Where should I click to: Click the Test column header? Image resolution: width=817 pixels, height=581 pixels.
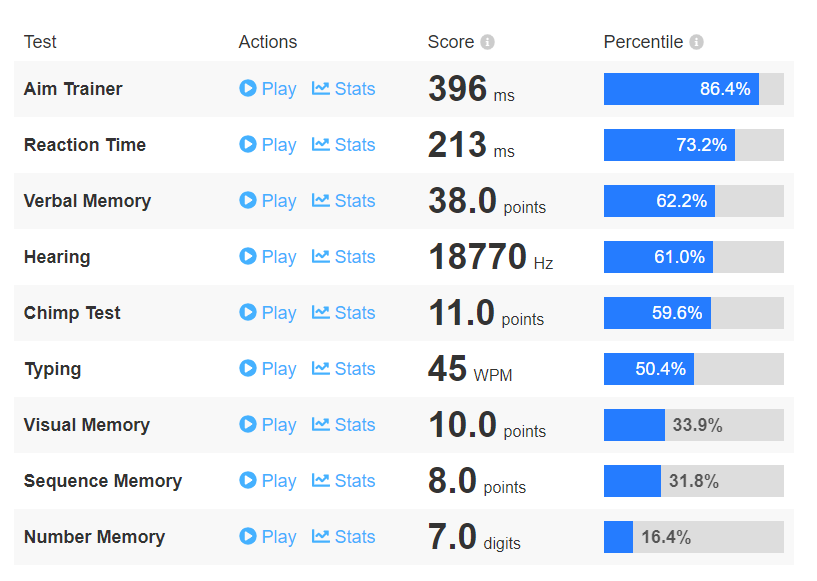[40, 42]
